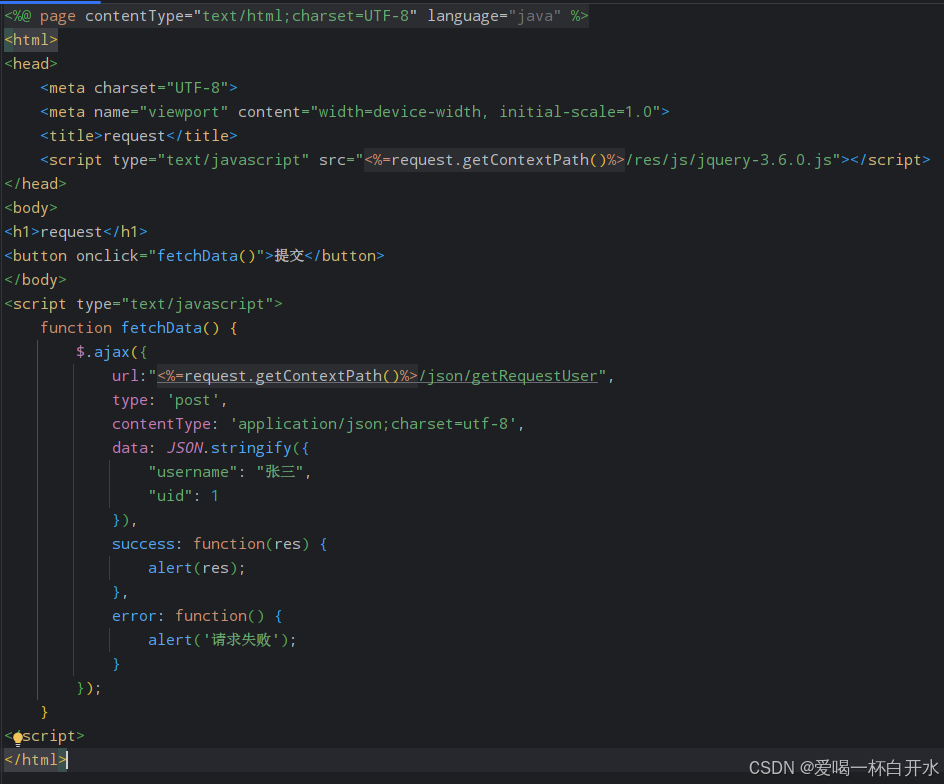Select the "username": "张三" entry
The image size is (944, 784).
click(229, 472)
